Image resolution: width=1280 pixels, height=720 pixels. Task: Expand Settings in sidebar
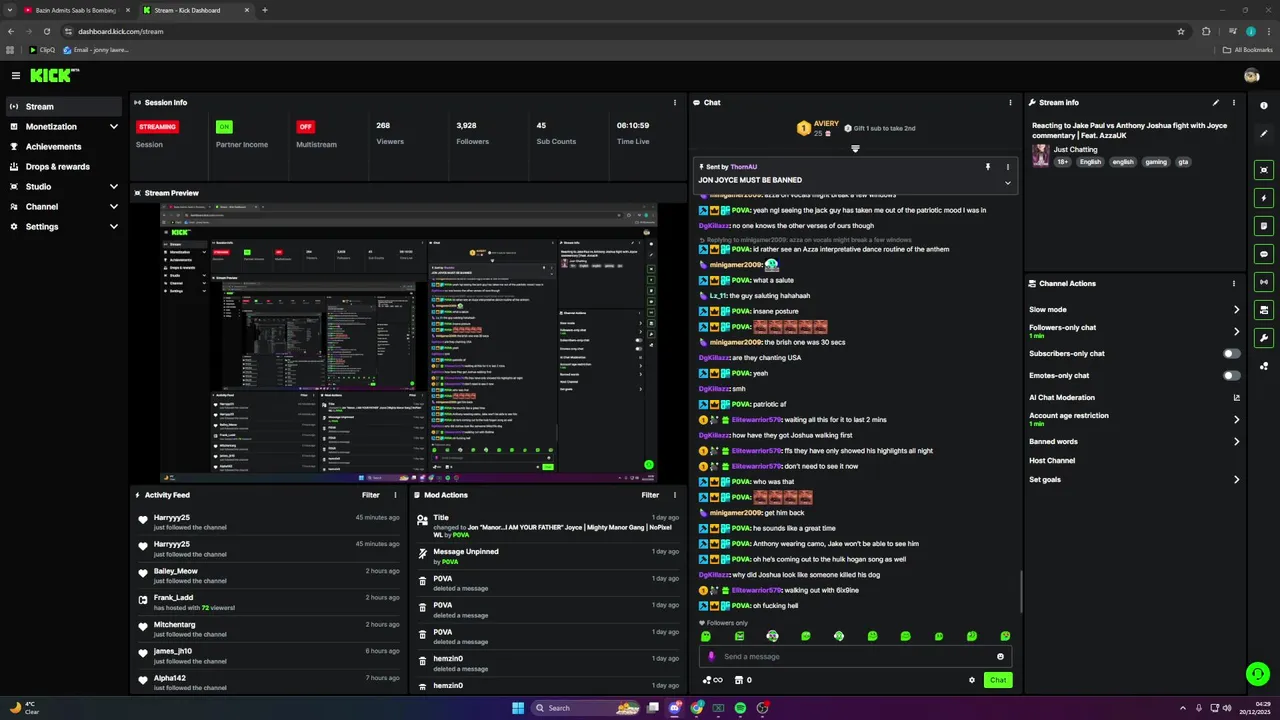114,227
